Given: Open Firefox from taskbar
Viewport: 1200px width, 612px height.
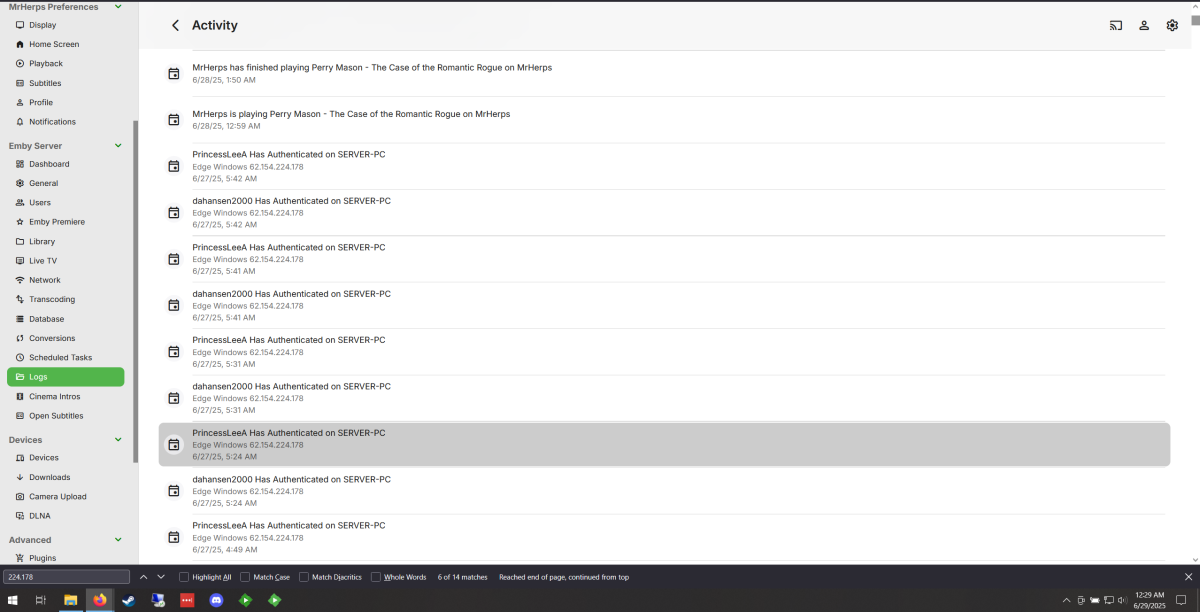Looking at the screenshot, I should pos(99,600).
